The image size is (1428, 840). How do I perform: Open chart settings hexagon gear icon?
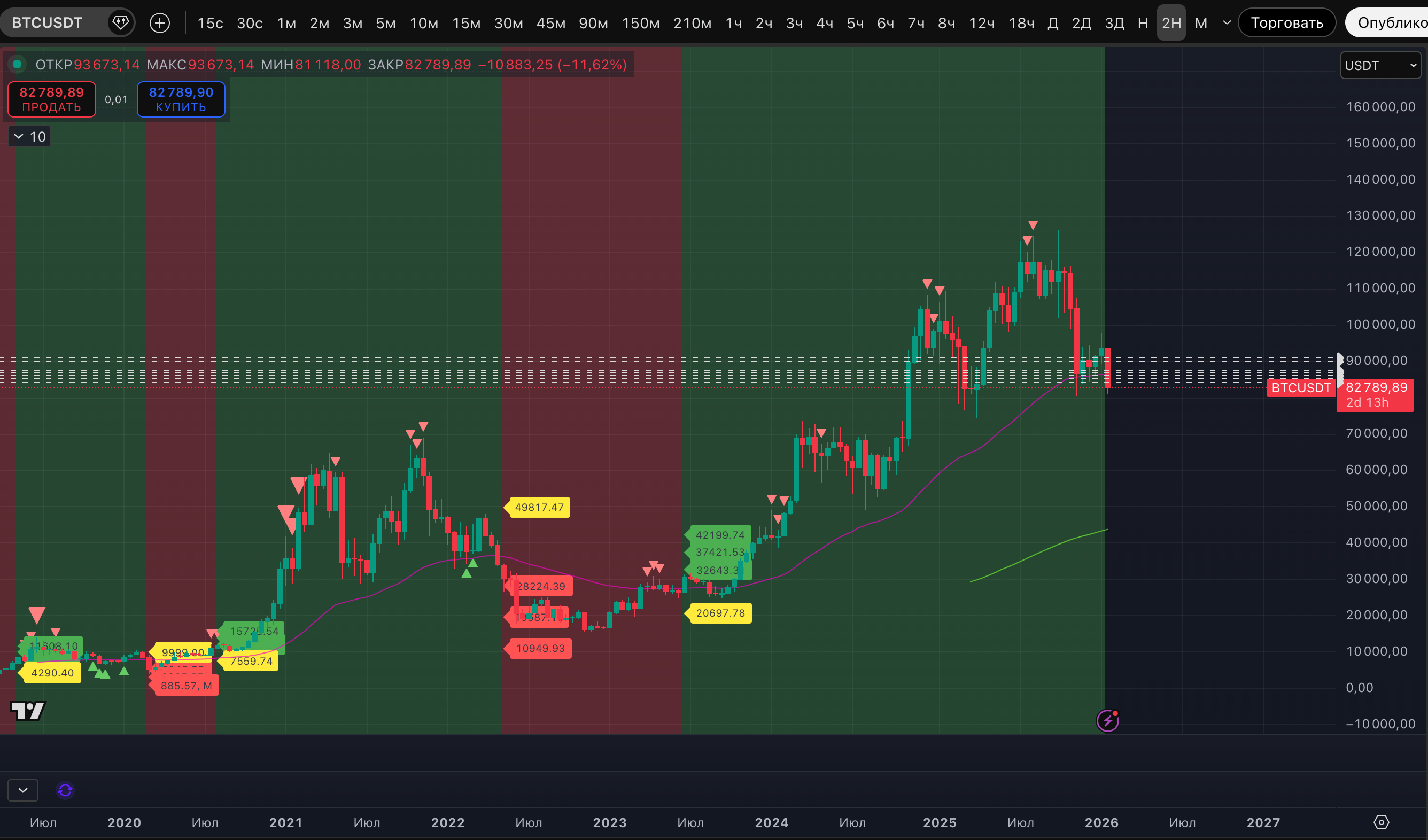pyautogui.click(x=1381, y=822)
